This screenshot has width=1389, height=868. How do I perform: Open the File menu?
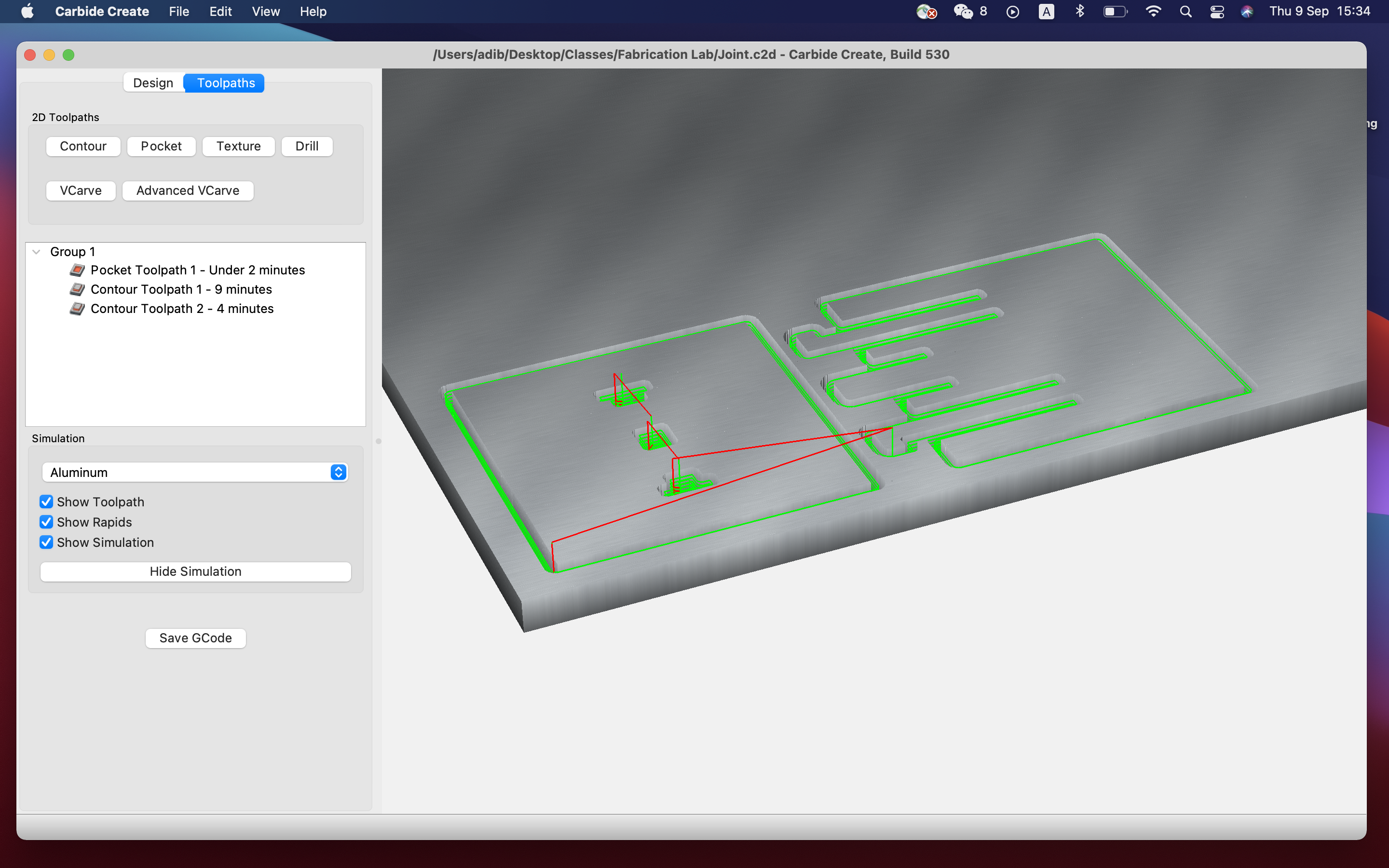pos(179,12)
